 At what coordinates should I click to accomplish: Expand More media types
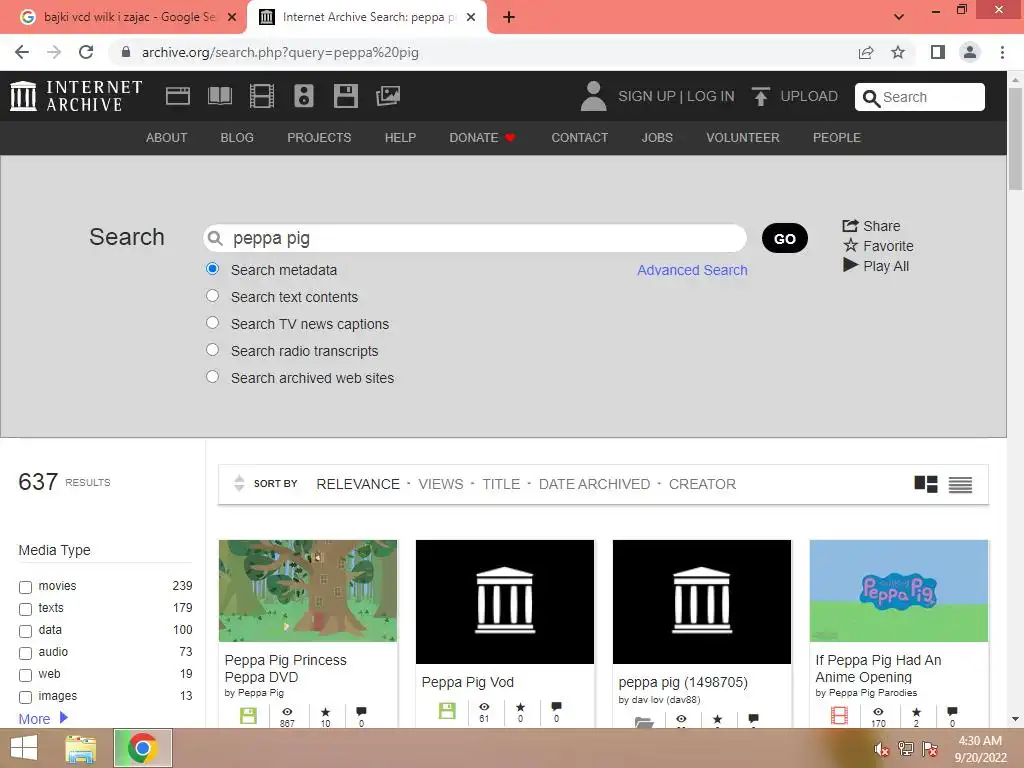[x=43, y=718]
